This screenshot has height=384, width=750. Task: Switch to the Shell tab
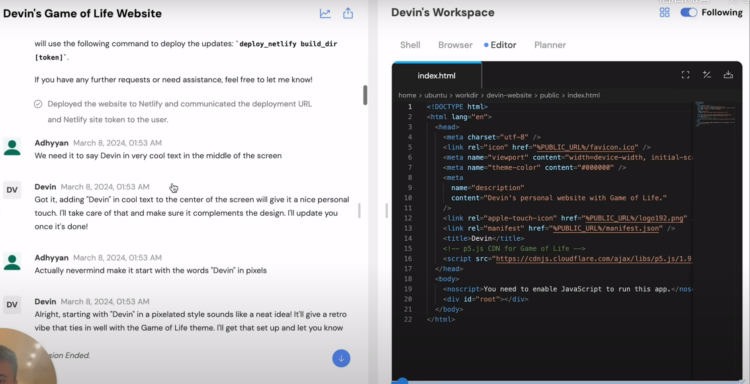coord(410,45)
